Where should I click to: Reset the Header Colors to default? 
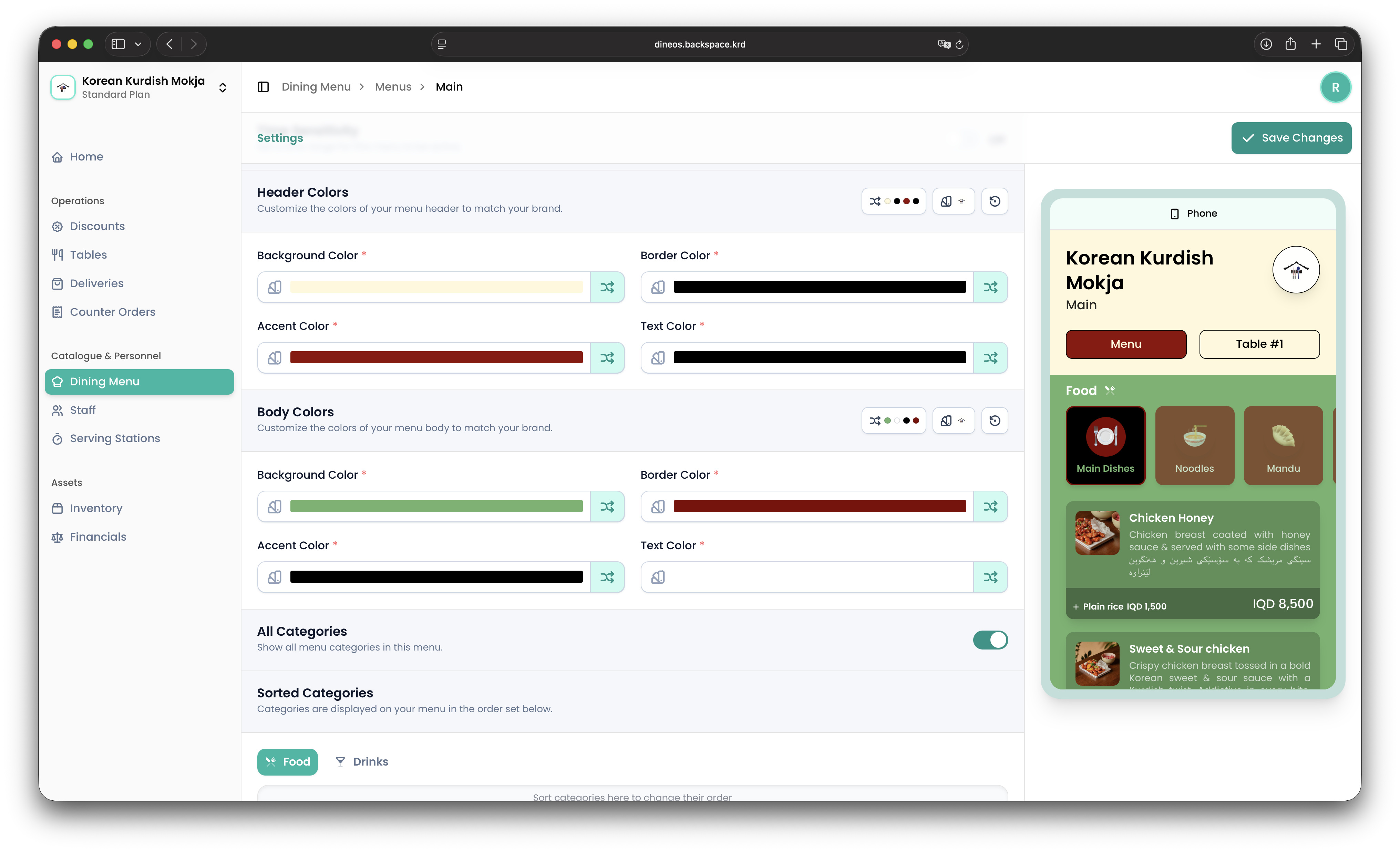(994, 201)
